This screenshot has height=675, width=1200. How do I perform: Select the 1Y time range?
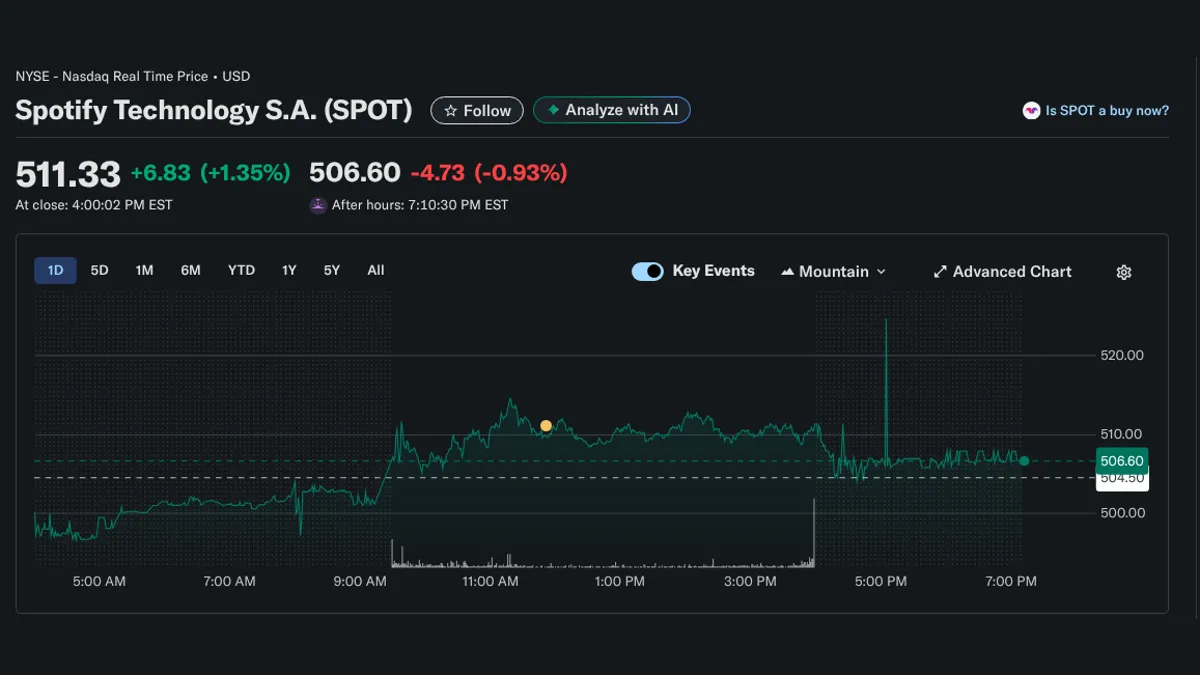pyautogui.click(x=289, y=270)
